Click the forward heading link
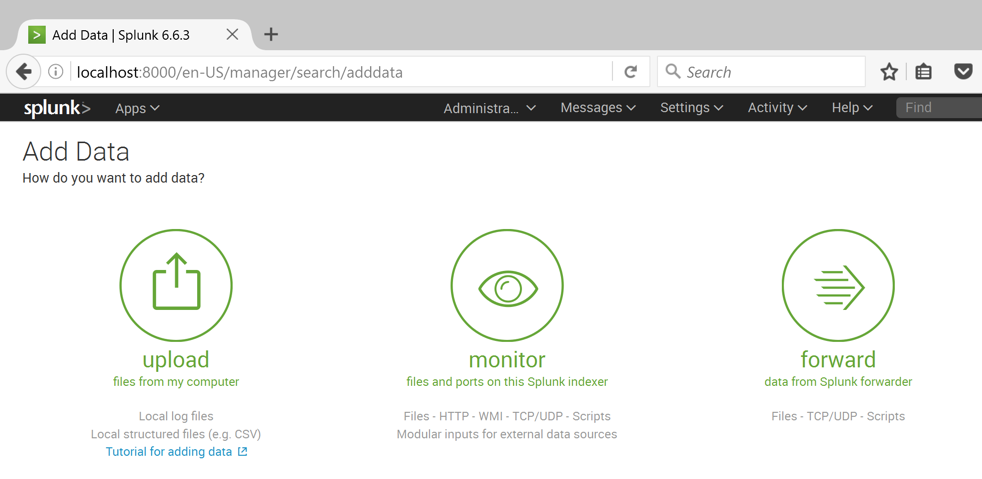 (838, 359)
